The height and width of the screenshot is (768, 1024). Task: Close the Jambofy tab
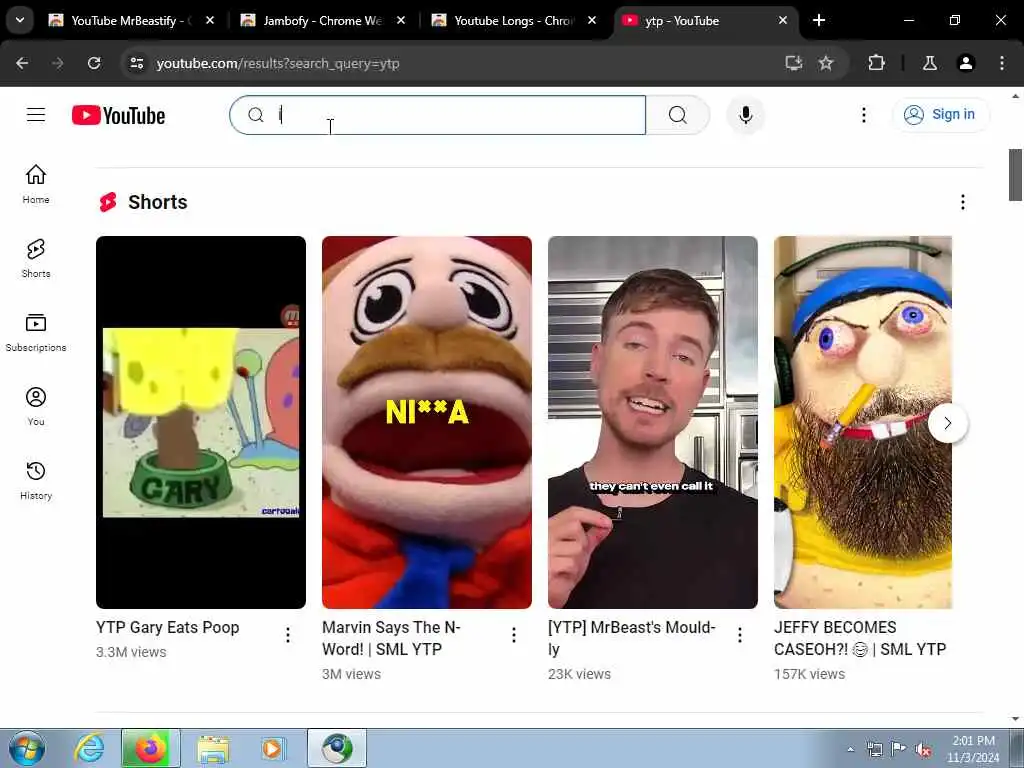pyautogui.click(x=401, y=20)
